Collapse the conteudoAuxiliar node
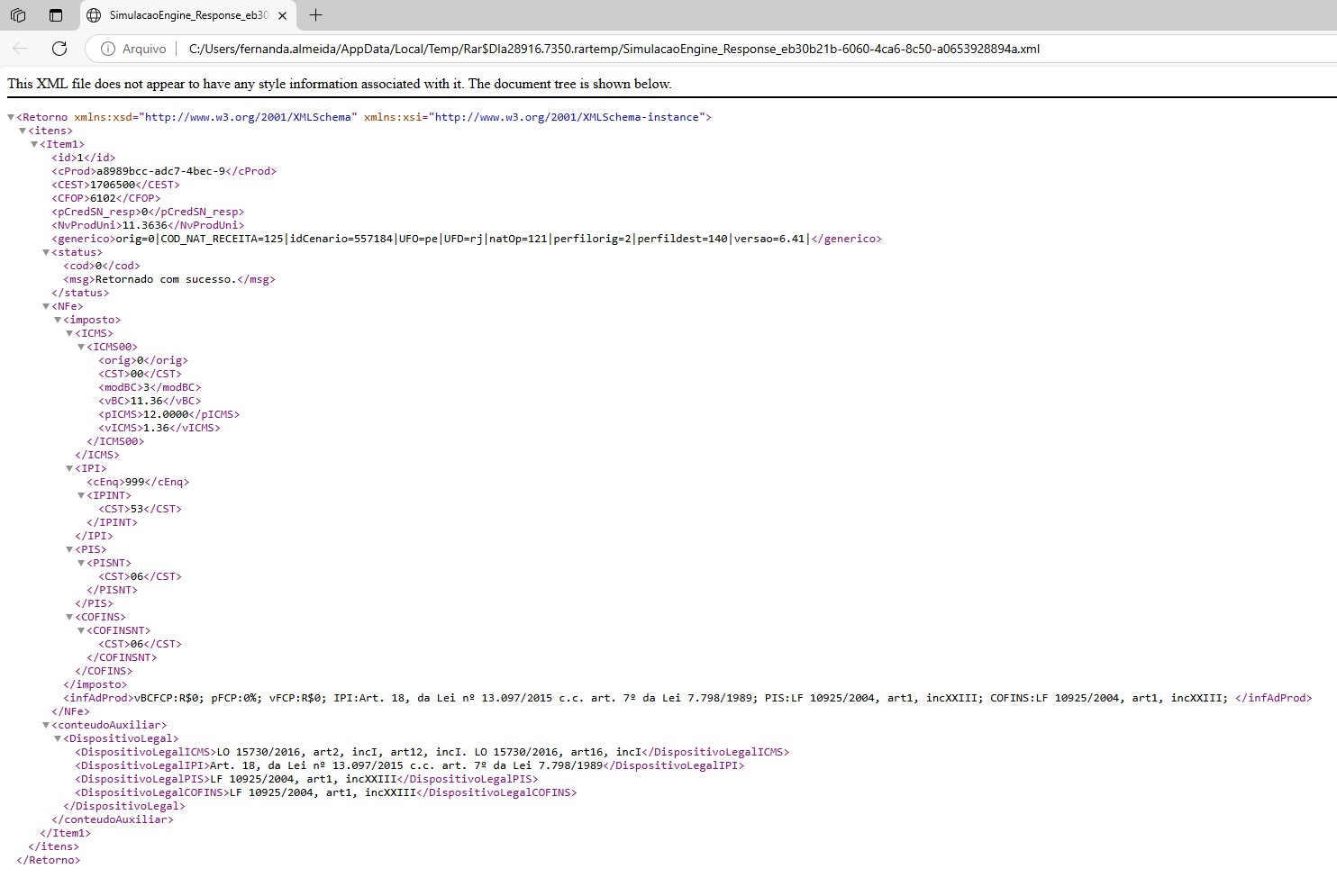Screen dimensions: 1337x896 (46, 725)
